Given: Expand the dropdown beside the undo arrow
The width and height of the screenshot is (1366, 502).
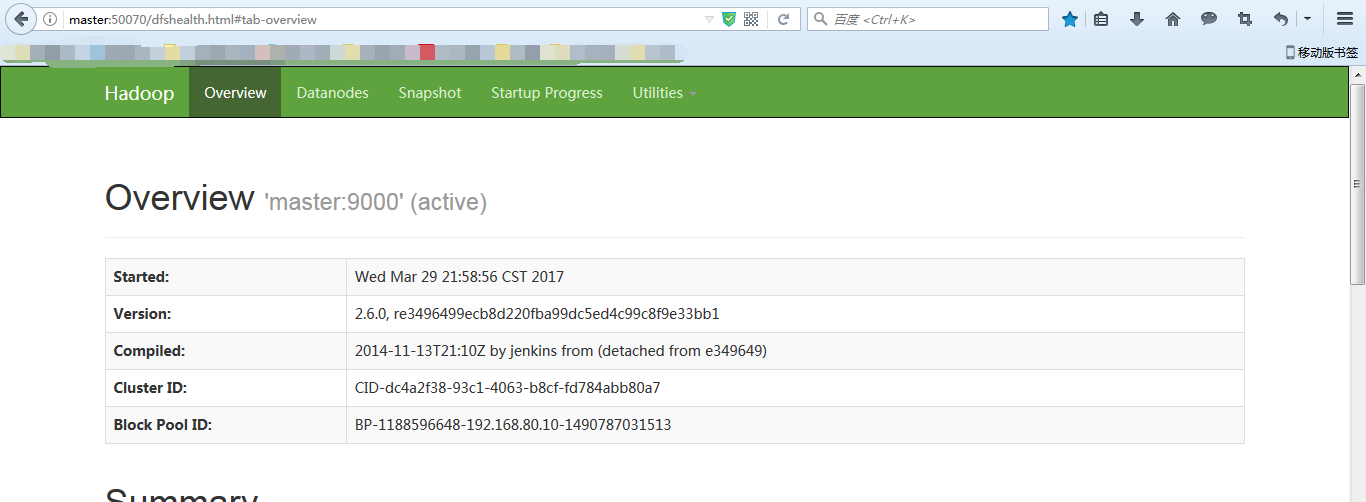Looking at the screenshot, I should click(x=1307, y=19).
